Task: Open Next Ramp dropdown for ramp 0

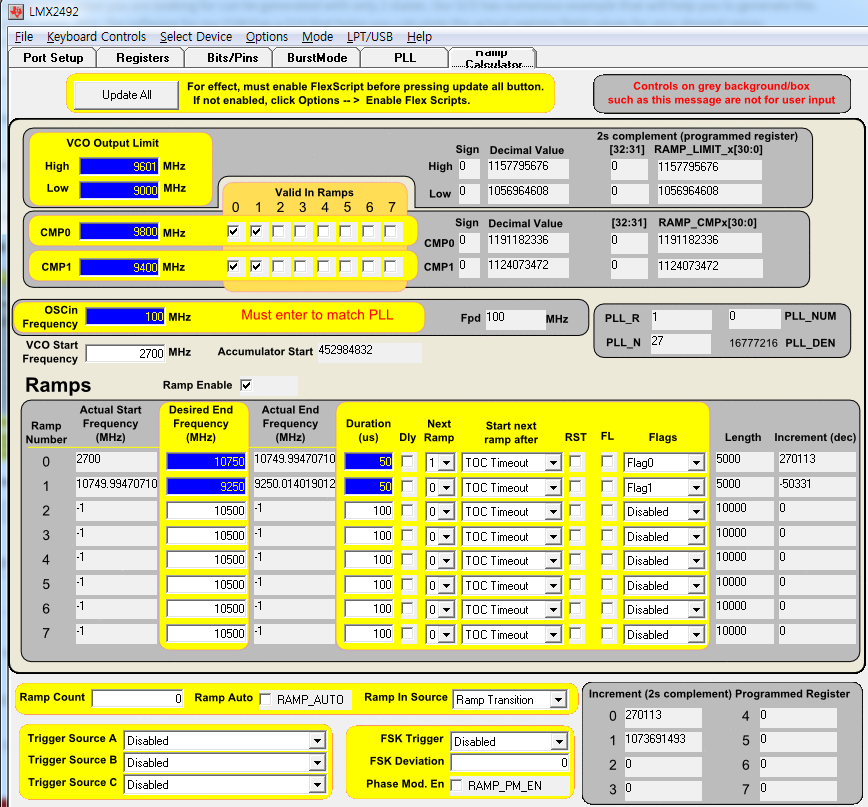Action: point(440,462)
